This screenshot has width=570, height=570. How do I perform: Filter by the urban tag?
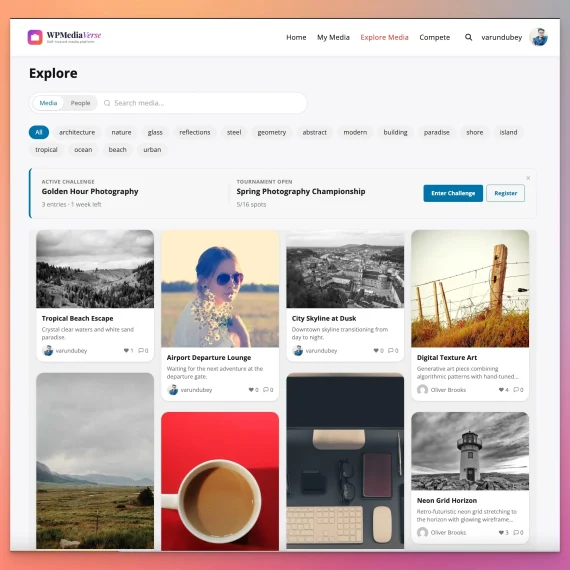click(x=152, y=150)
